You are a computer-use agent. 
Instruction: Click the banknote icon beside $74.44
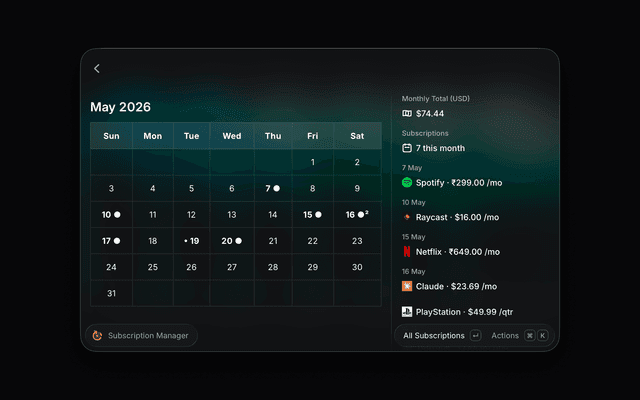407,113
